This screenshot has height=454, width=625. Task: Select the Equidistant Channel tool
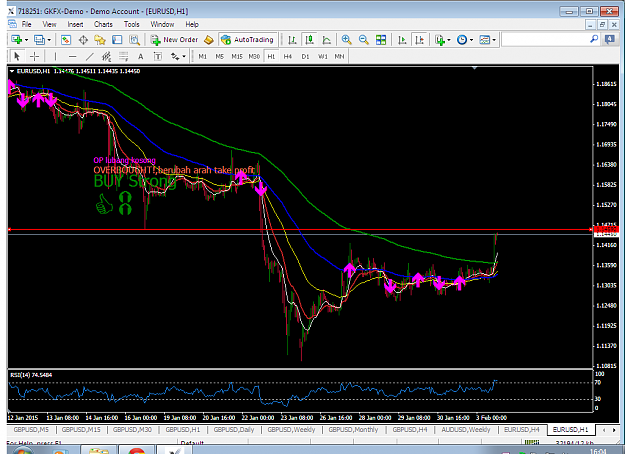[x=106, y=57]
